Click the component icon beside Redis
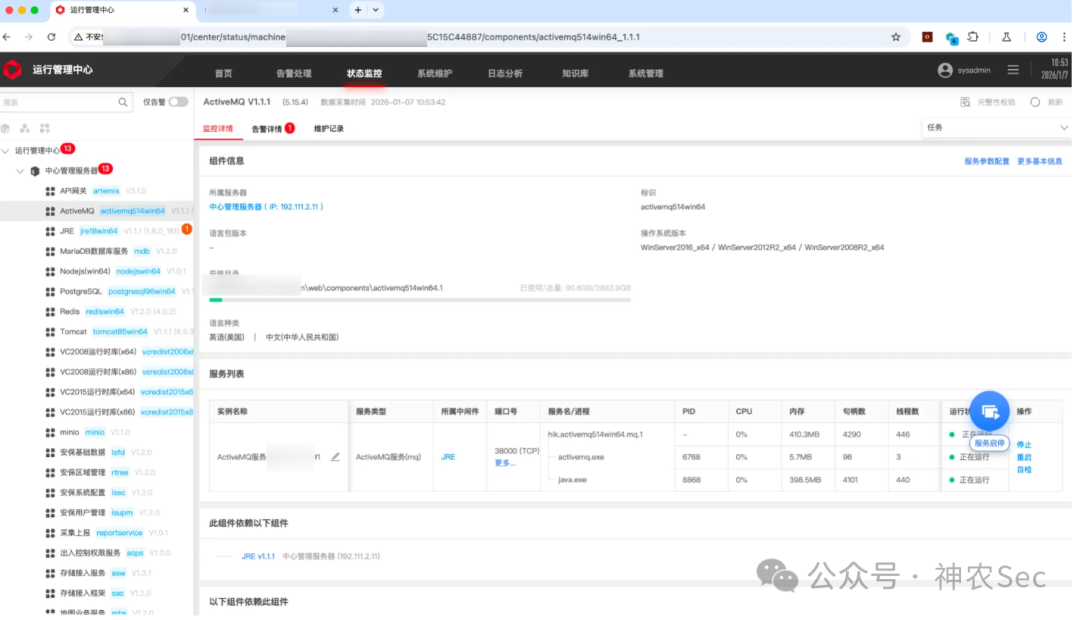The height and width of the screenshot is (620, 1080). tap(50, 312)
